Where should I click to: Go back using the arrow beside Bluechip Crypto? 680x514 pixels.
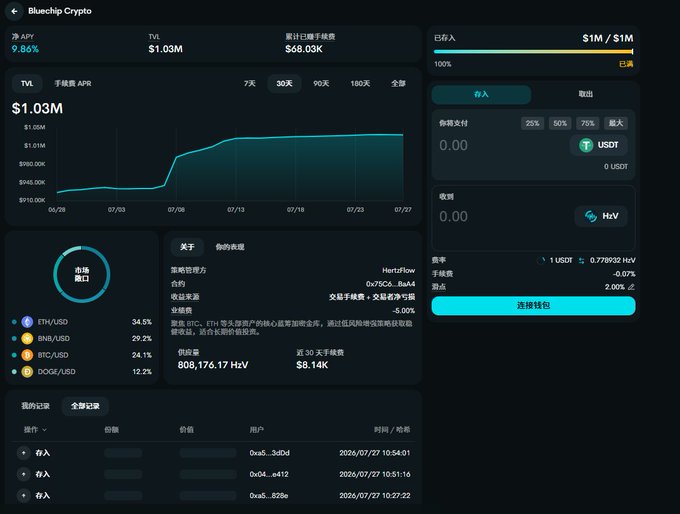coord(14,11)
